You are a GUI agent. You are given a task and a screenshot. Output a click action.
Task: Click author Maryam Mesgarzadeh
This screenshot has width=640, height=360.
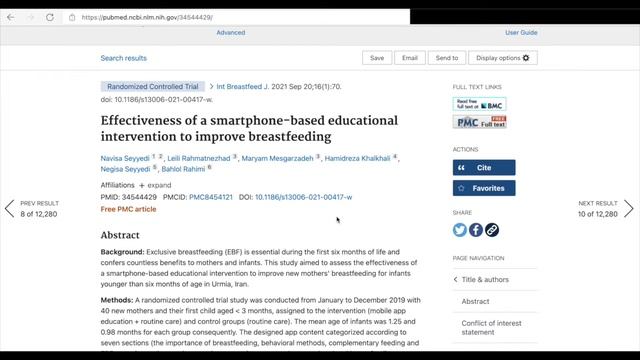tap(278, 158)
